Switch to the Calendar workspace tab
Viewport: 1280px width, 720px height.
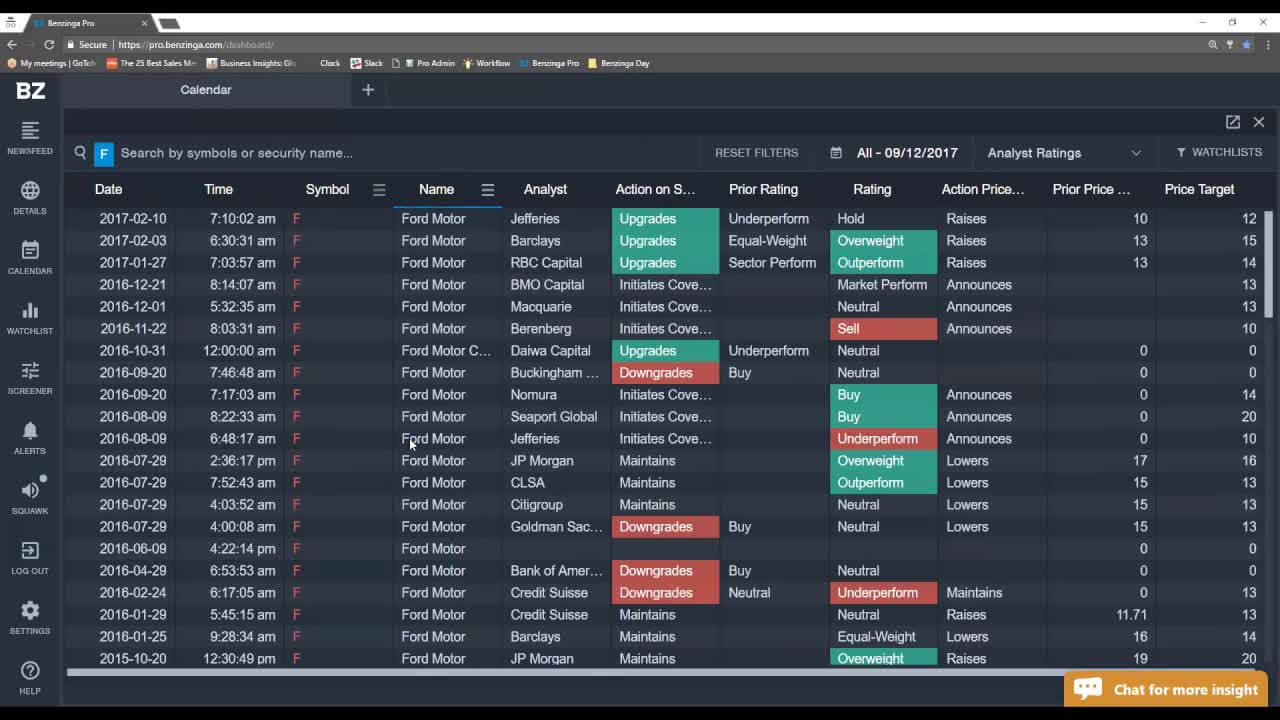(206, 90)
